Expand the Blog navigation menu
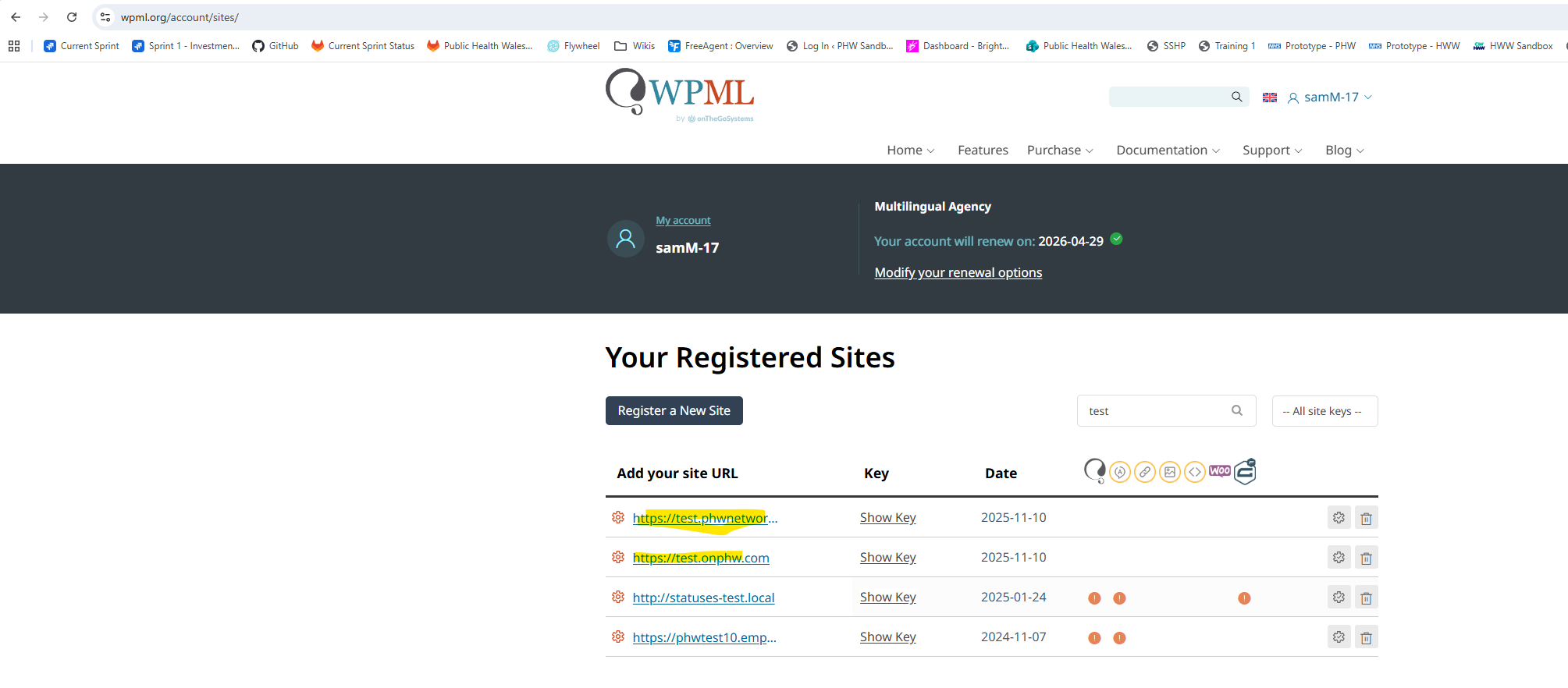Viewport: 1568px width, 688px height. click(x=1344, y=151)
